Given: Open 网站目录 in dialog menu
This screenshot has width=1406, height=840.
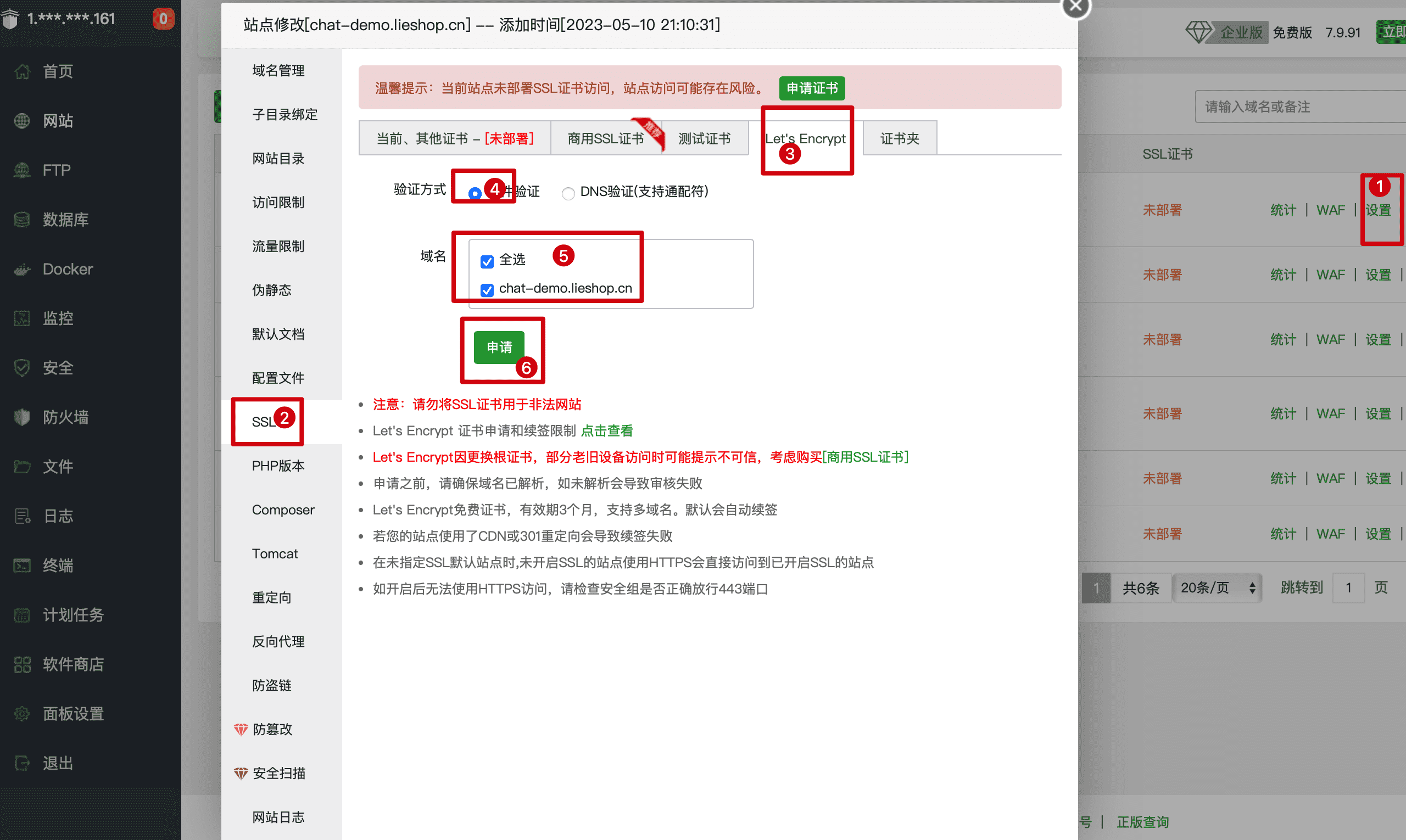Looking at the screenshot, I should 282,159.
